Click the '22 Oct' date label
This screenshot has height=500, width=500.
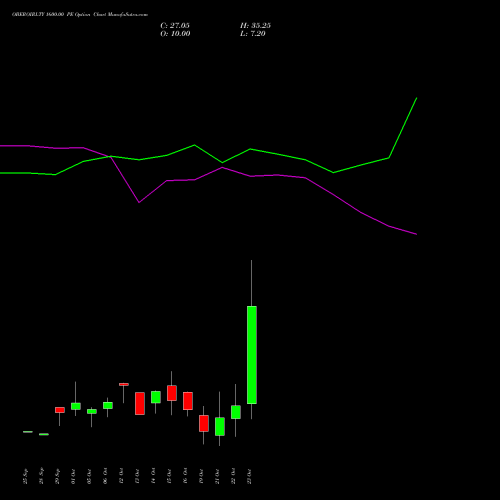pyautogui.click(x=233, y=476)
